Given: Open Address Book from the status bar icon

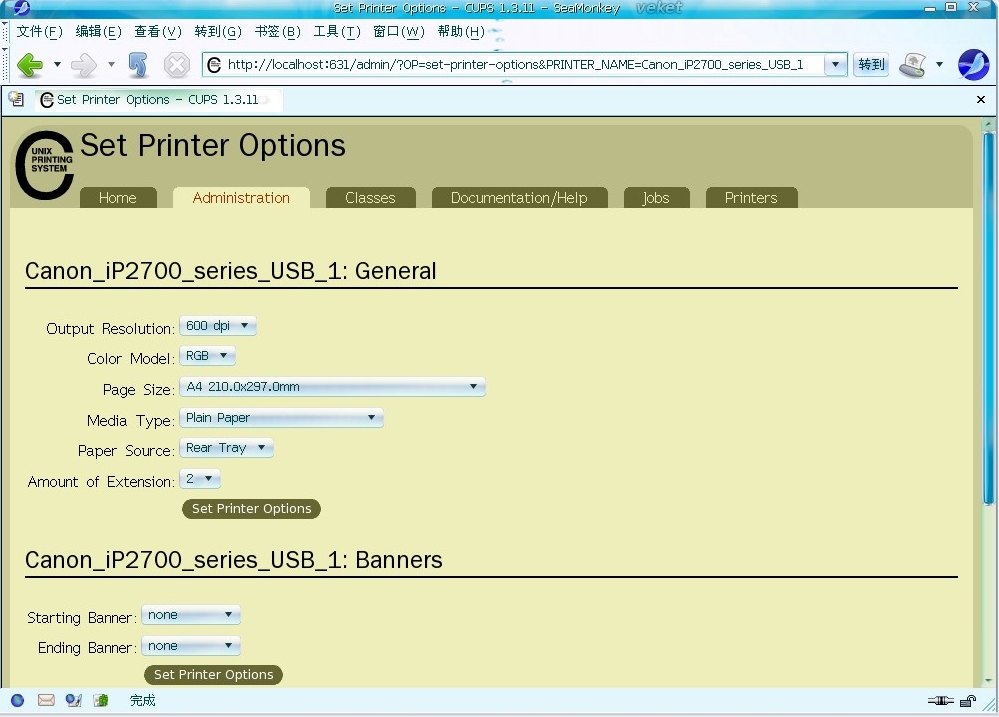Looking at the screenshot, I should pyautogui.click(x=101, y=700).
